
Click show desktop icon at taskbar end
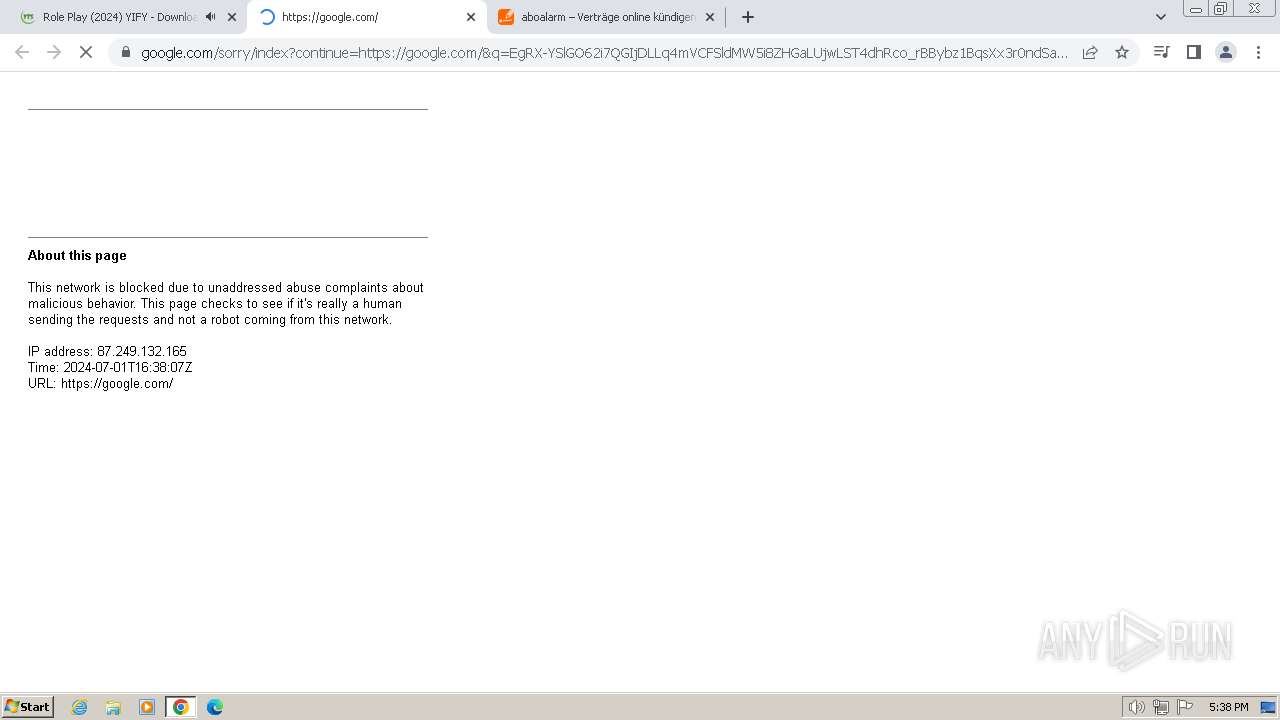pos(1268,707)
